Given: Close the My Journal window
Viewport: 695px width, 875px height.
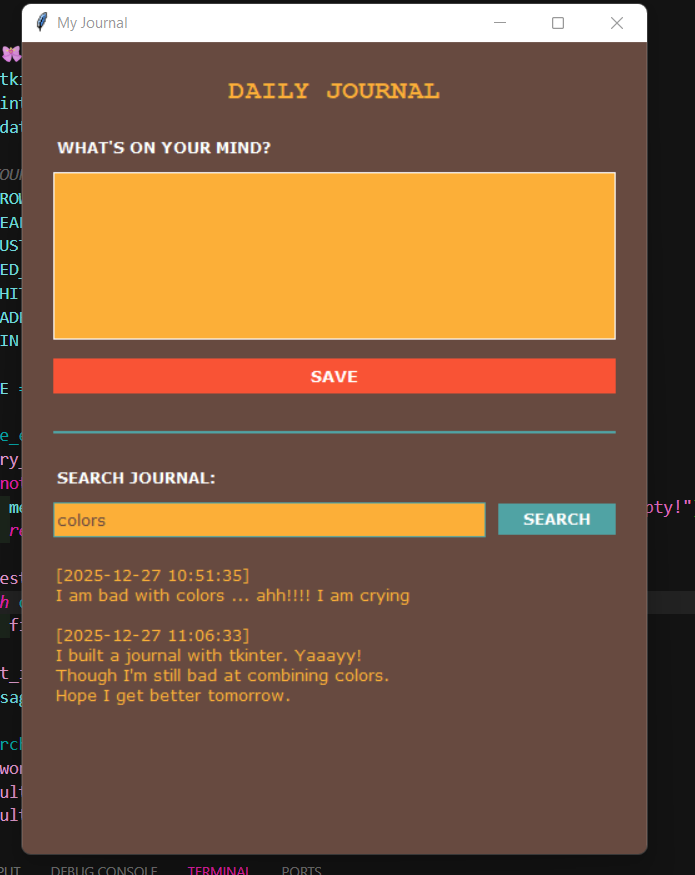Looking at the screenshot, I should coord(617,23).
